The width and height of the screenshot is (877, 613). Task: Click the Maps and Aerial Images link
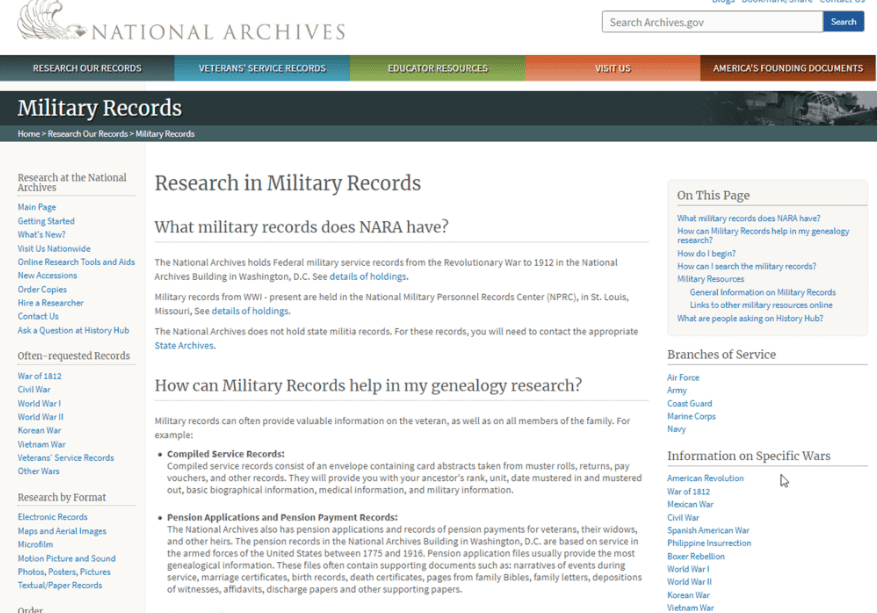62,531
